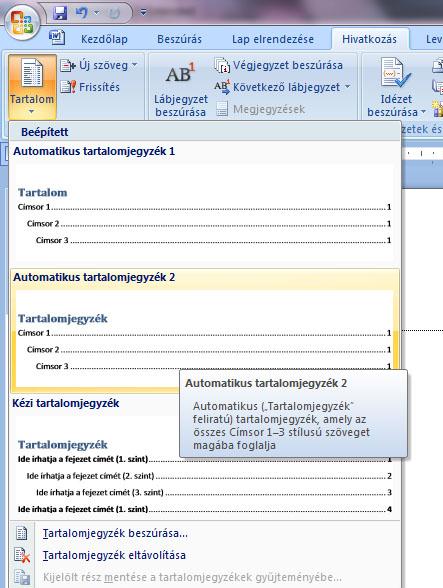The image size is (443, 588).
Task: Expand the Idézet beszúrása dropdown
Action: [423, 112]
